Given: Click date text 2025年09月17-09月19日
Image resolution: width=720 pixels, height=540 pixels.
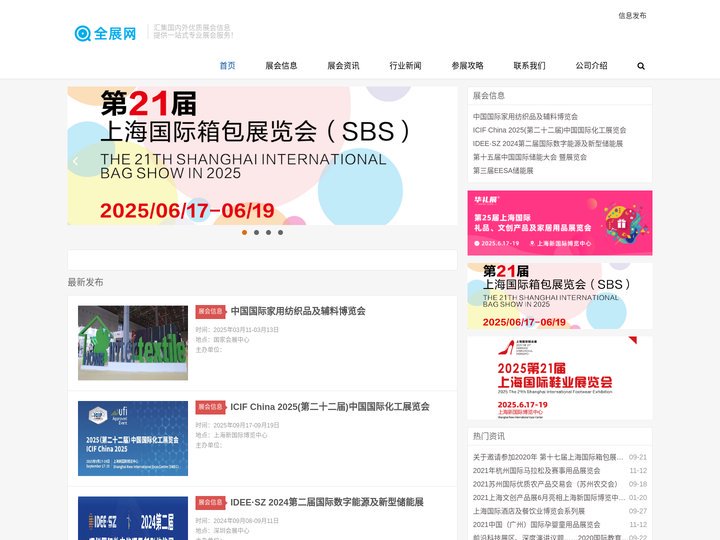Looking at the screenshot, I should click(x=246, y=425).
